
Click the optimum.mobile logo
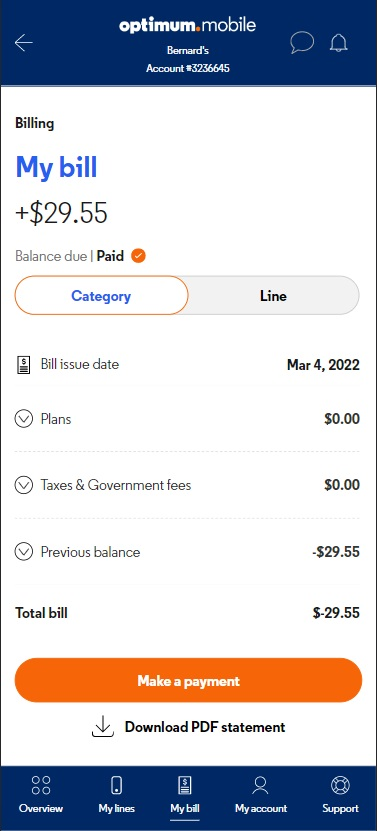(x=188, y=25)
